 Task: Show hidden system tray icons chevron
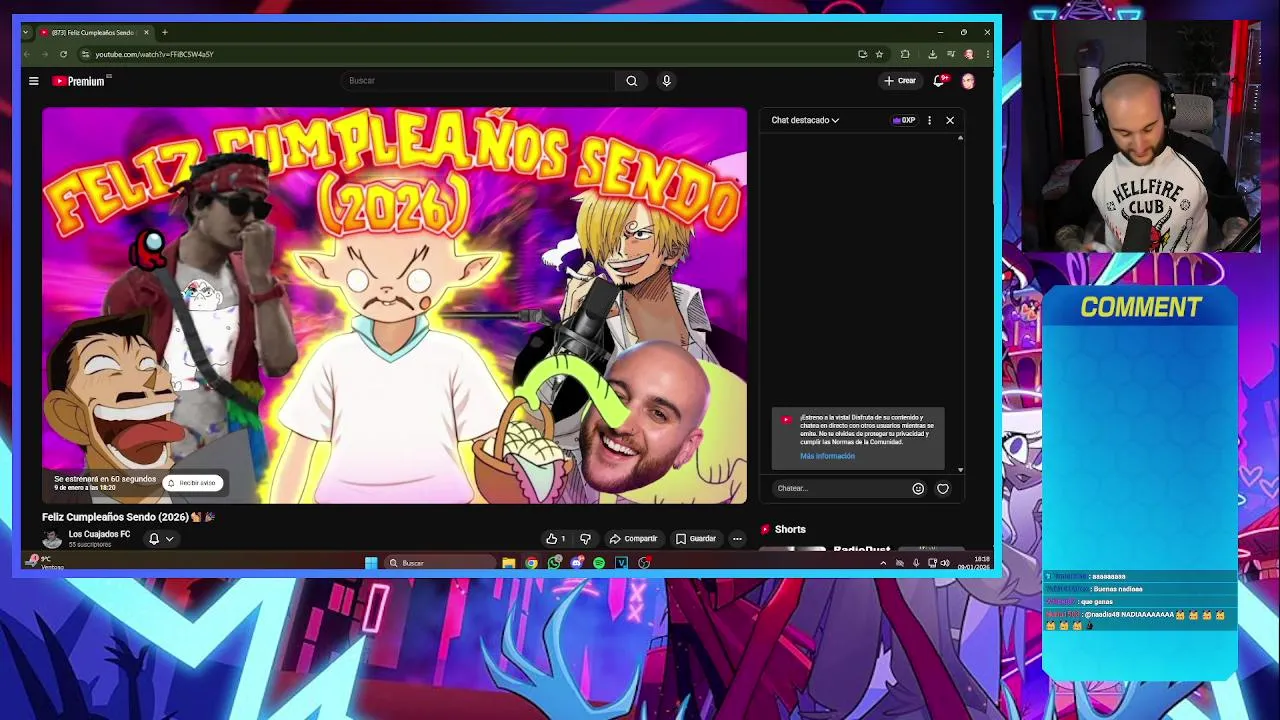(883, 563)
